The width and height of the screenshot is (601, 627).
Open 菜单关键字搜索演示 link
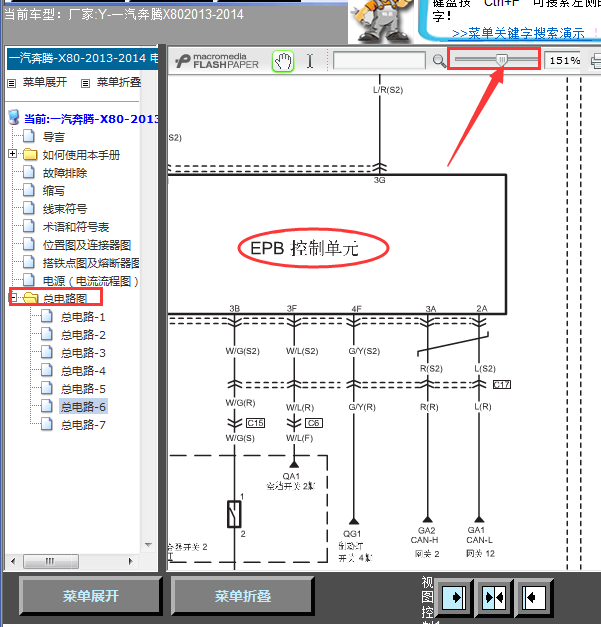pyautogui.click(x=518, y=33)
